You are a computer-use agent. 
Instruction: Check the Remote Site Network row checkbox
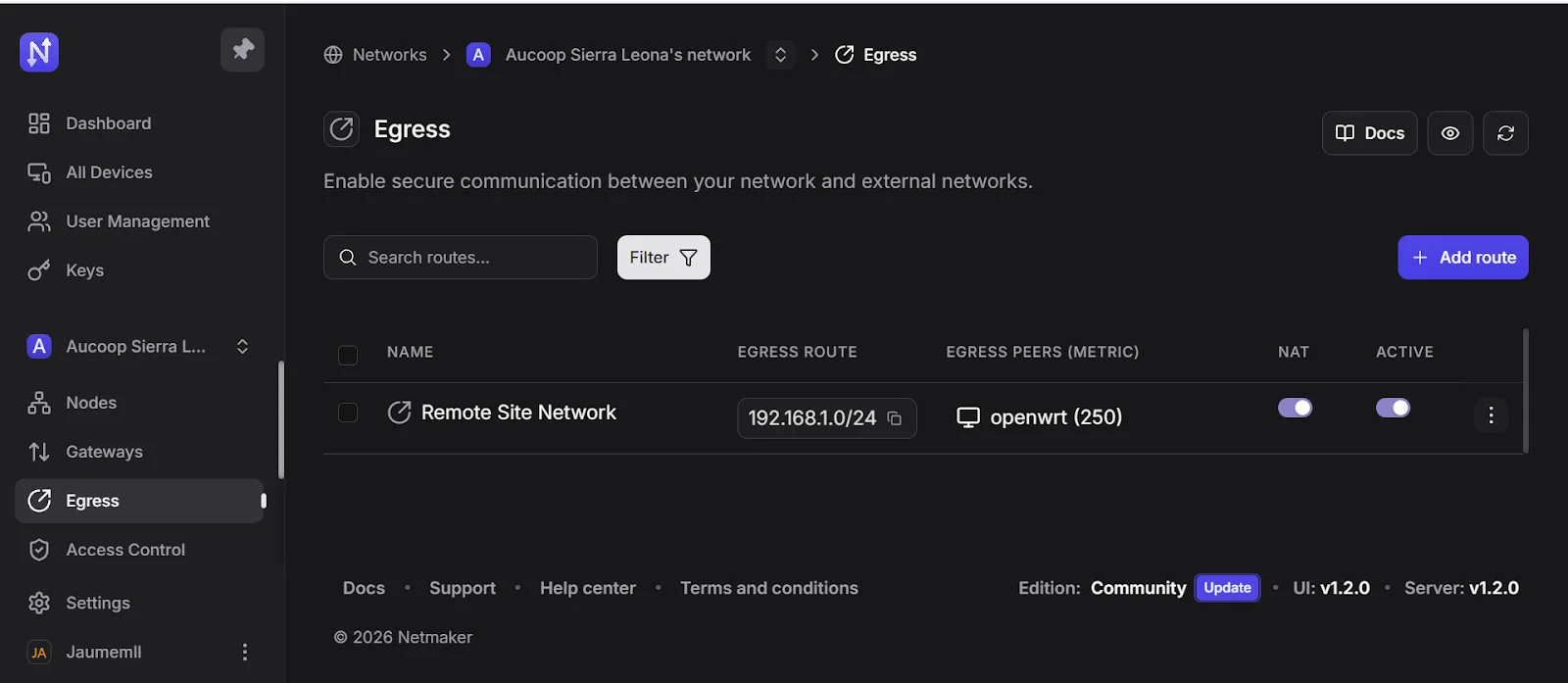click(348, 413)
